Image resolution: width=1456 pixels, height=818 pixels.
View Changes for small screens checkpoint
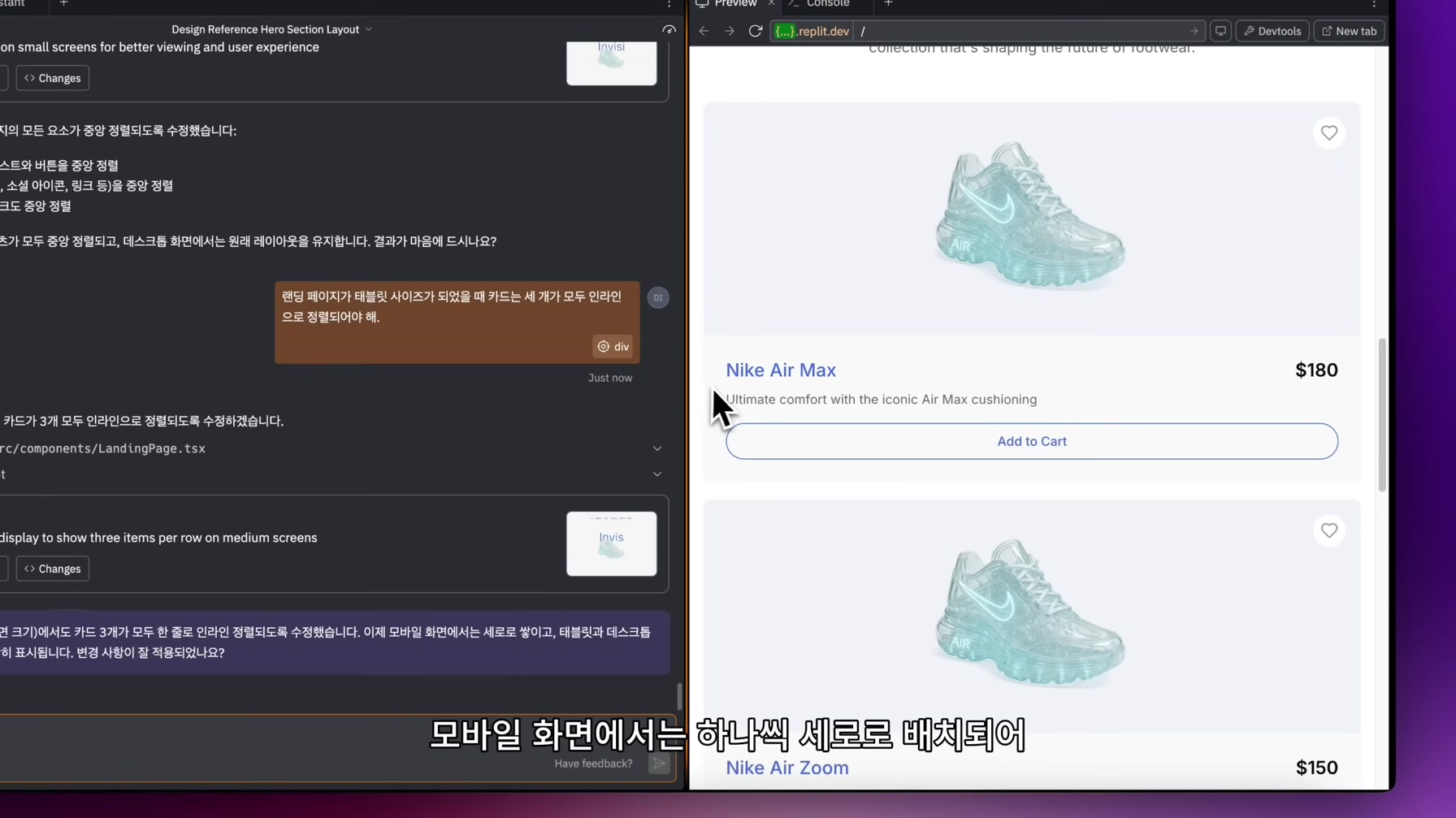53,78
